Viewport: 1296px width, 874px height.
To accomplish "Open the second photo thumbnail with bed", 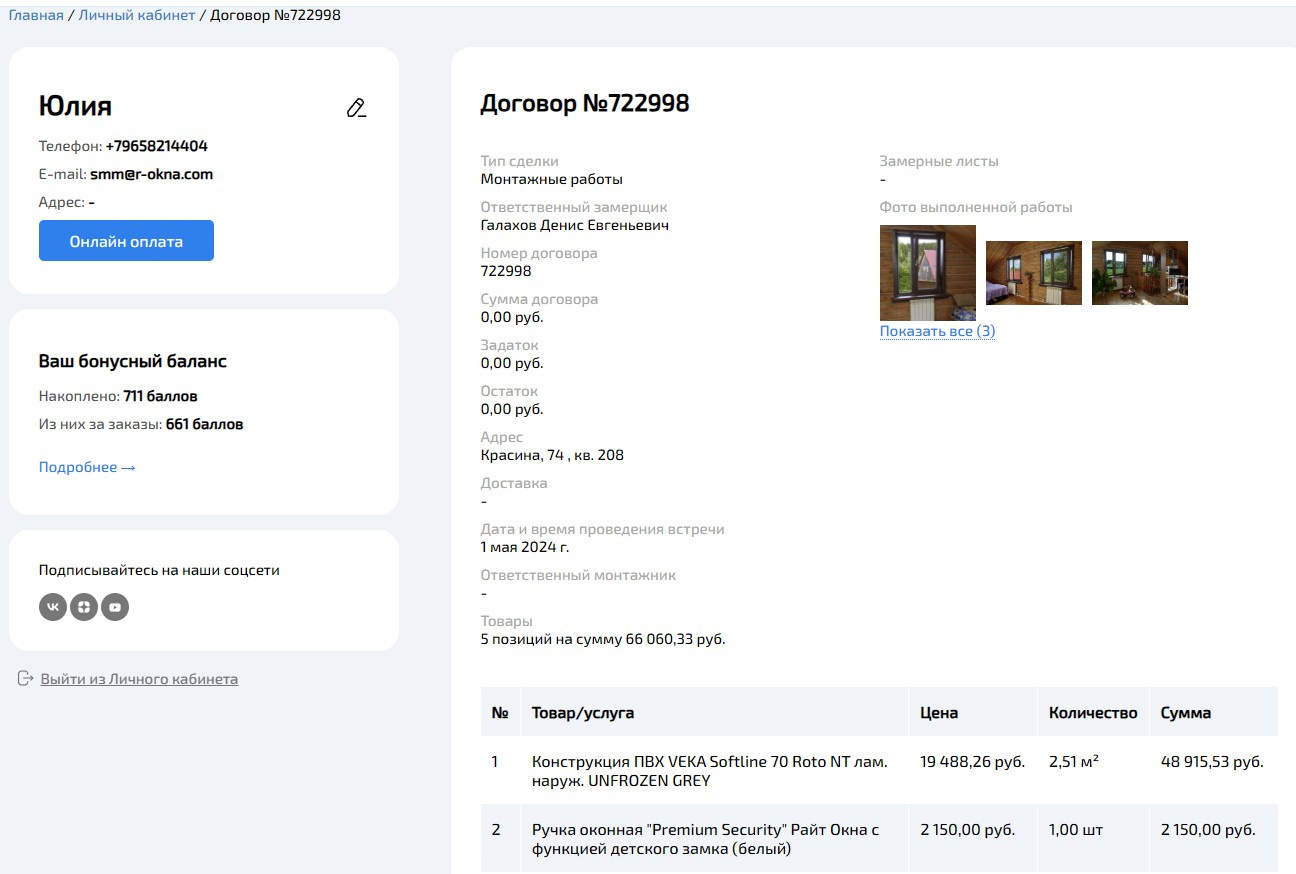I will (1034, 273).
